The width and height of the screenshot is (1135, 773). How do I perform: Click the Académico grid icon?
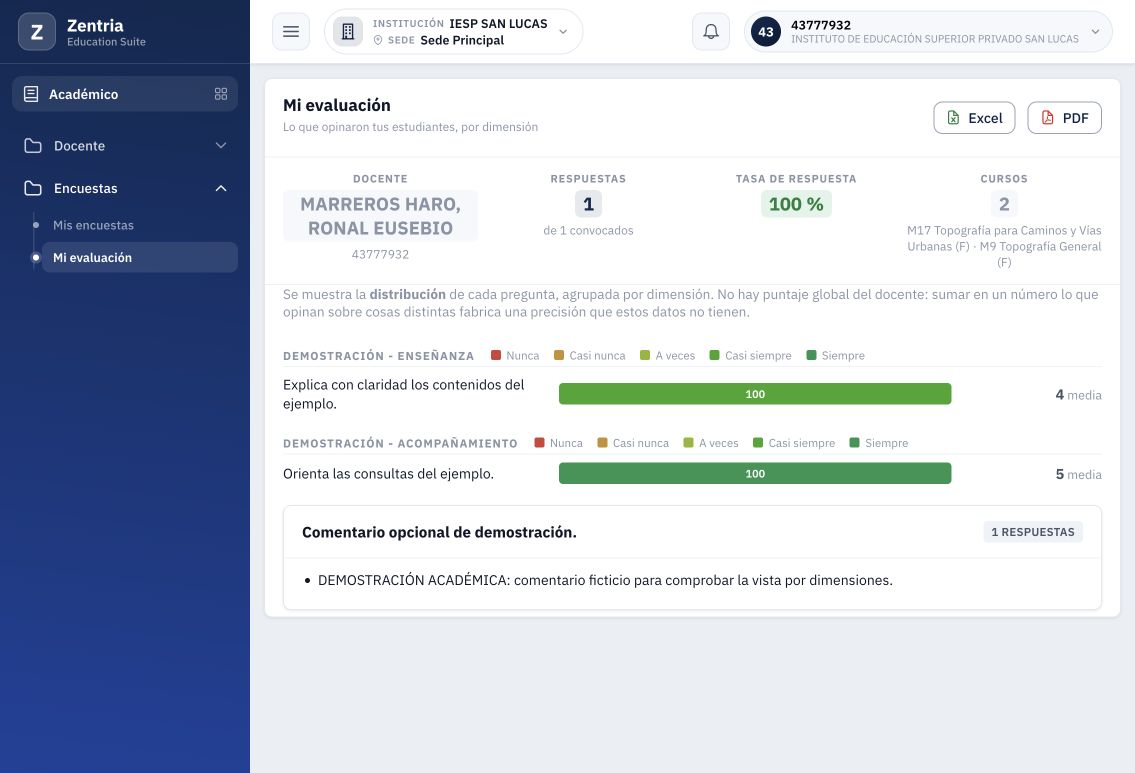pos(221,94)
